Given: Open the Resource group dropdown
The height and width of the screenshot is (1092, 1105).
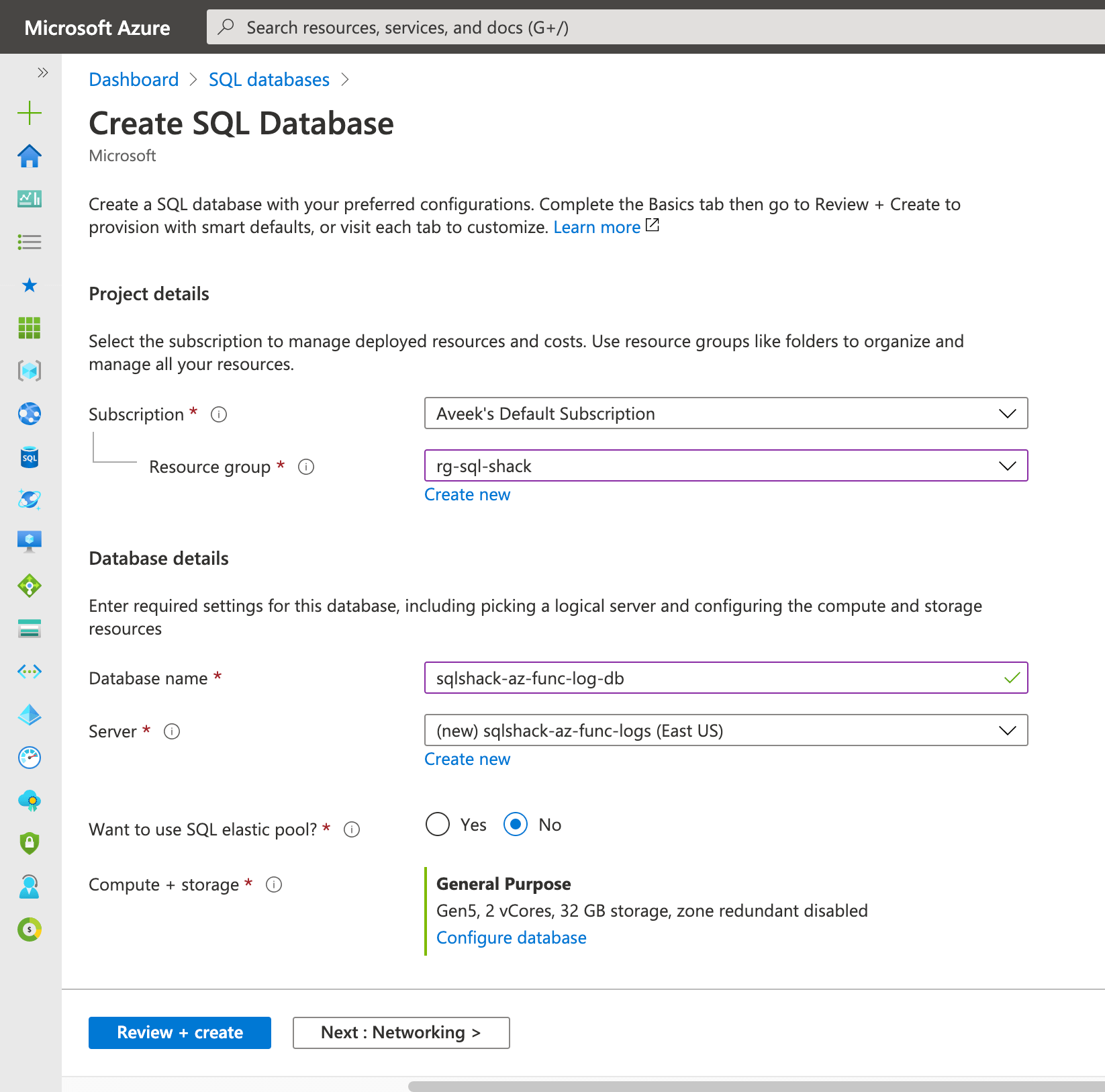Looking at the screenshot, I should click(725, 465).
